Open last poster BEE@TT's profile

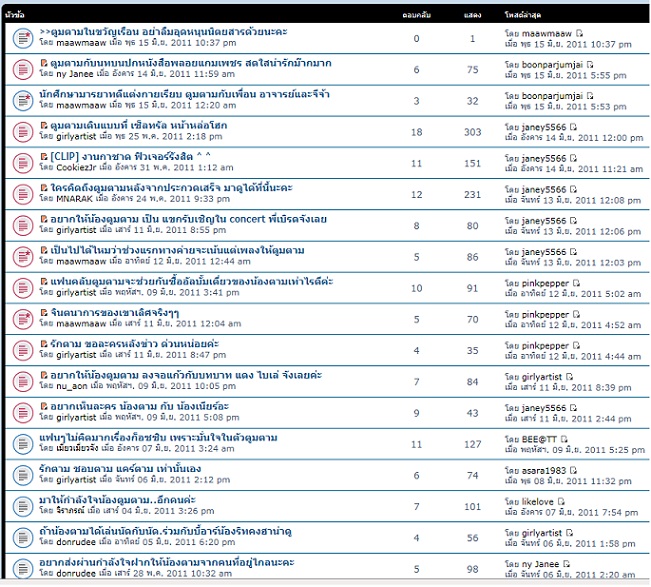coord(539,439)
